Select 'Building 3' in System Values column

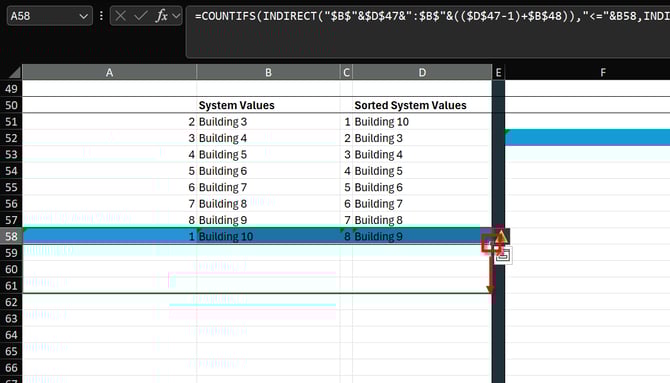pos(268,121)
